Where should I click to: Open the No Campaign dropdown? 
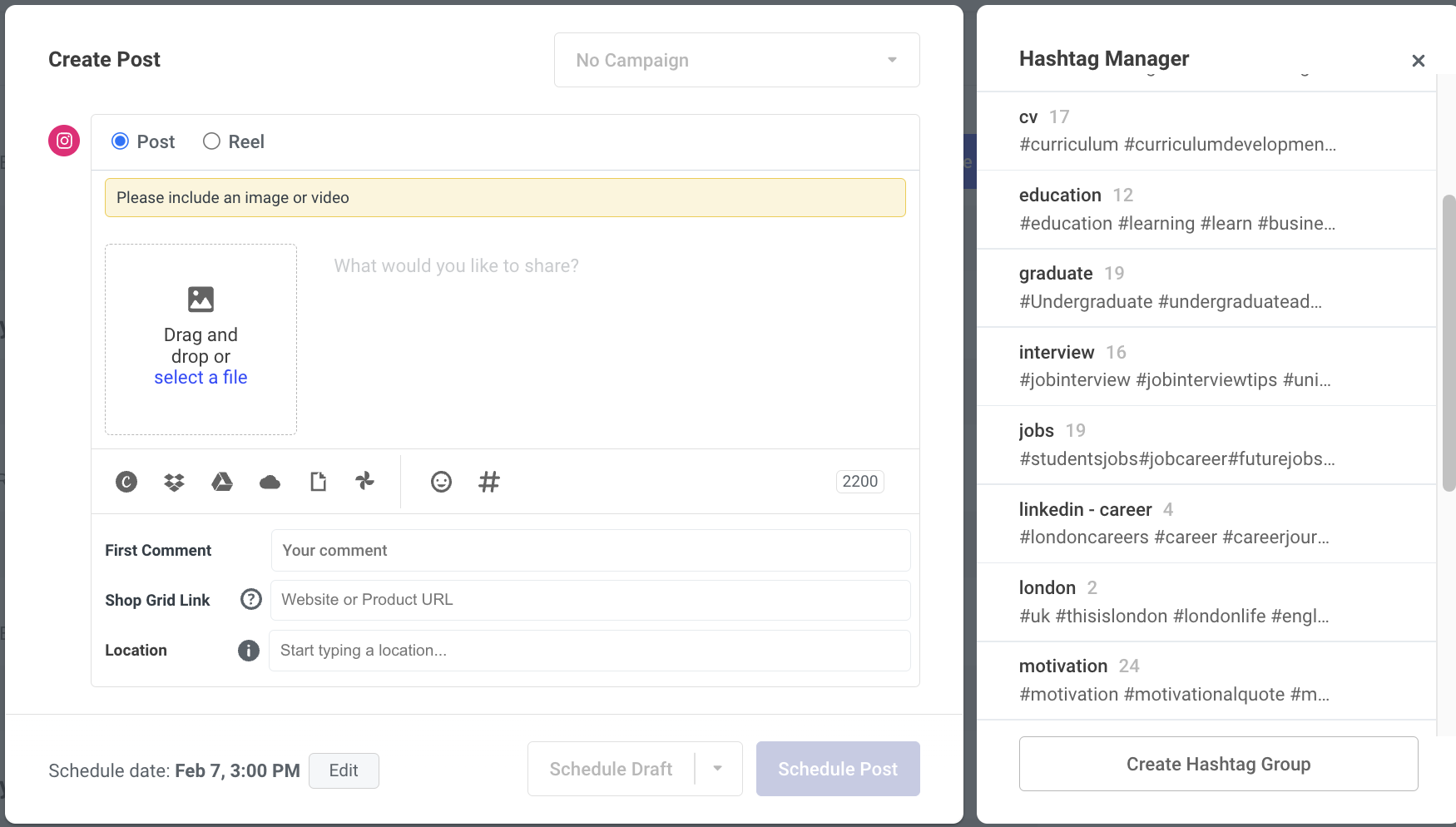735,60
